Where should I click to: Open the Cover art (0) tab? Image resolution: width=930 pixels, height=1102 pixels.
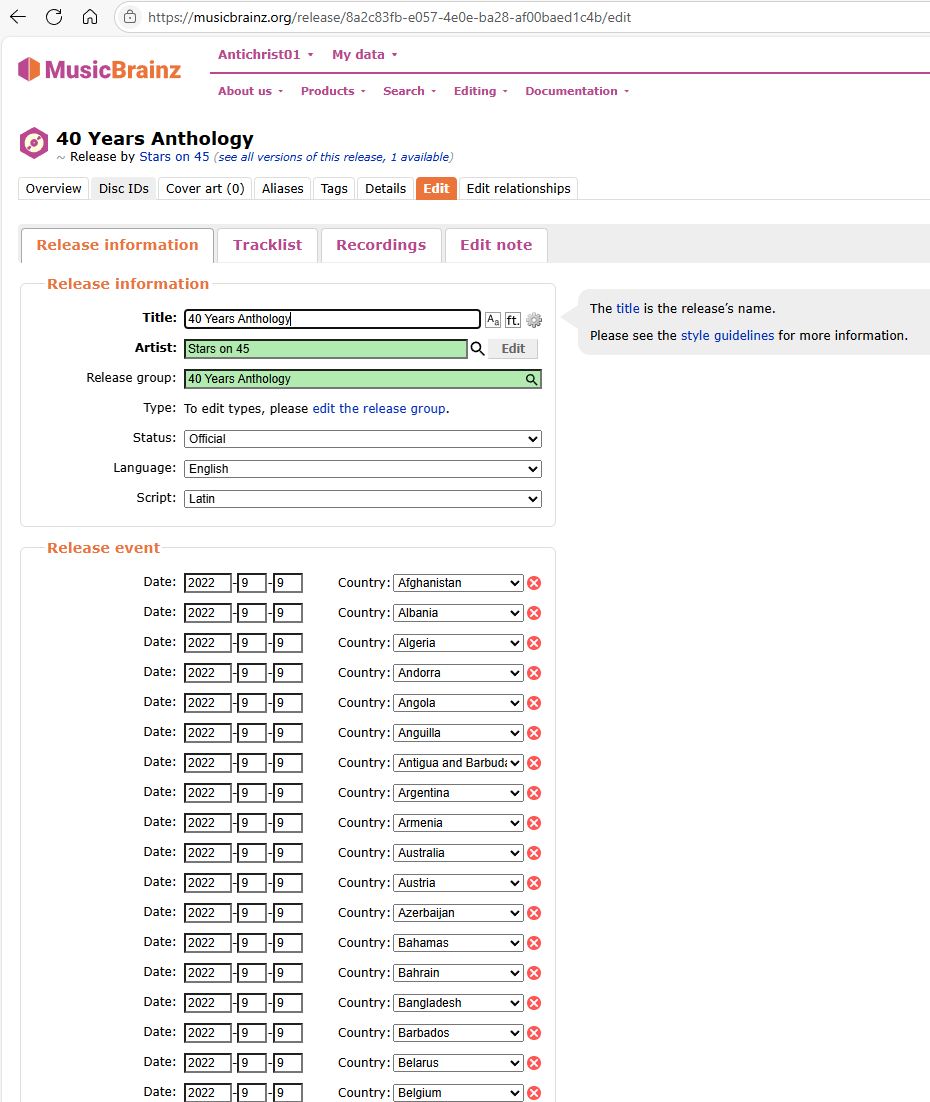point(205,188)
